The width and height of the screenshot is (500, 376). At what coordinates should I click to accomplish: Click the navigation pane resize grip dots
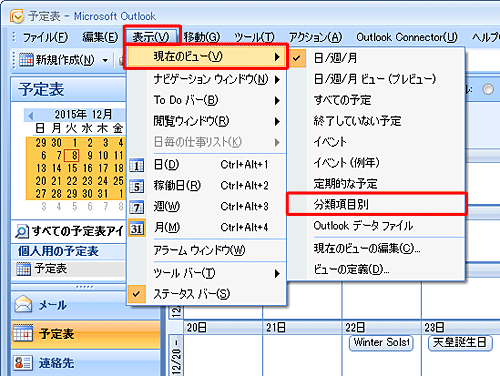click(x=85, y=287)
